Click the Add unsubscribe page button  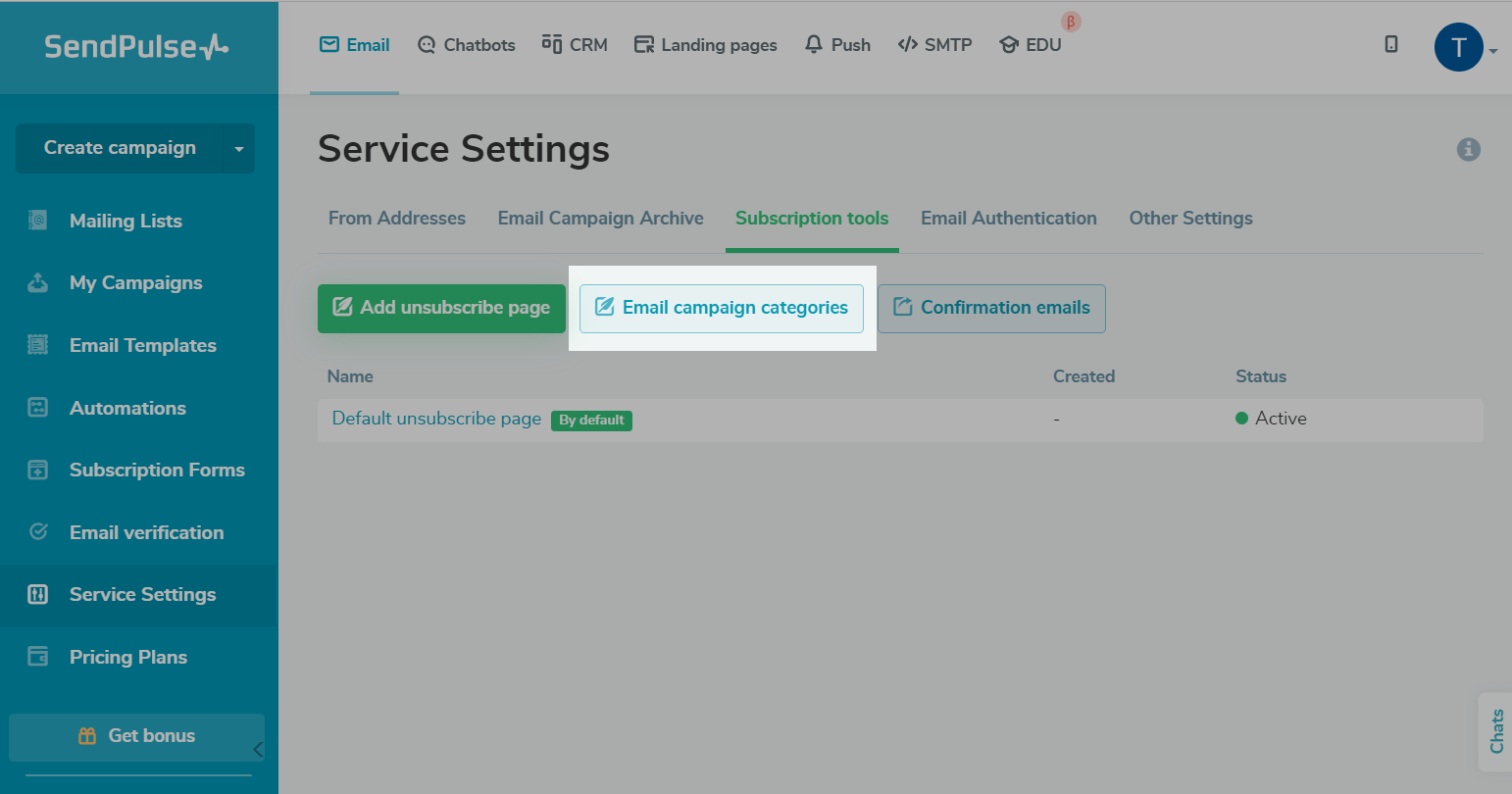441,308
